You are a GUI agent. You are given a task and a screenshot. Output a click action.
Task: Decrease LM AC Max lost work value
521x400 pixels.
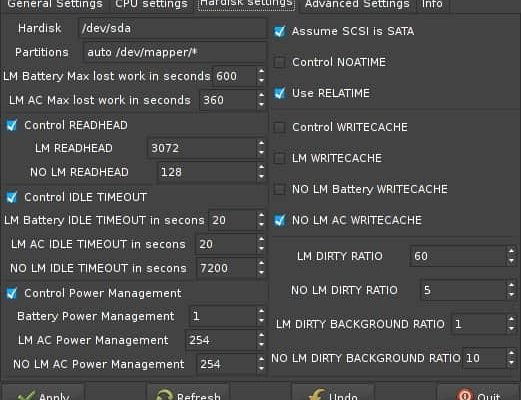click(261, 105)
